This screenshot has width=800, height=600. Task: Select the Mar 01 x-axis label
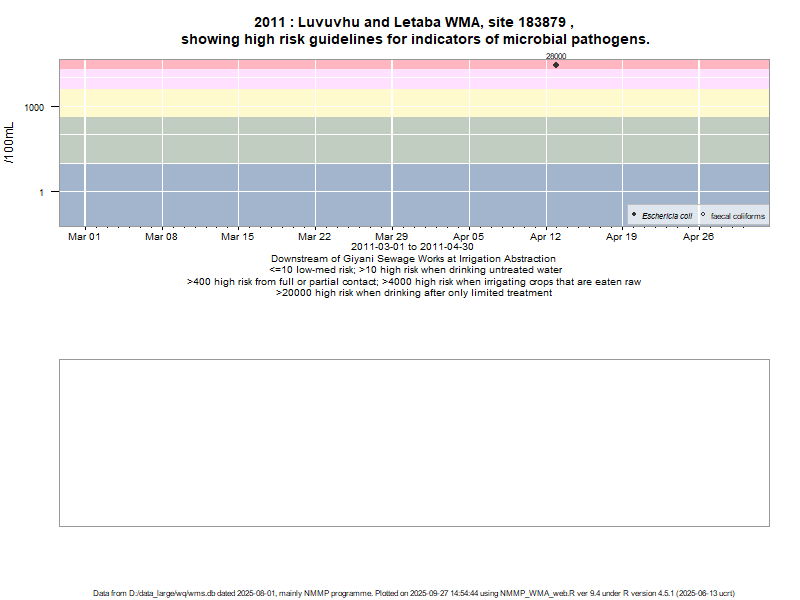(x=84, y=237)
